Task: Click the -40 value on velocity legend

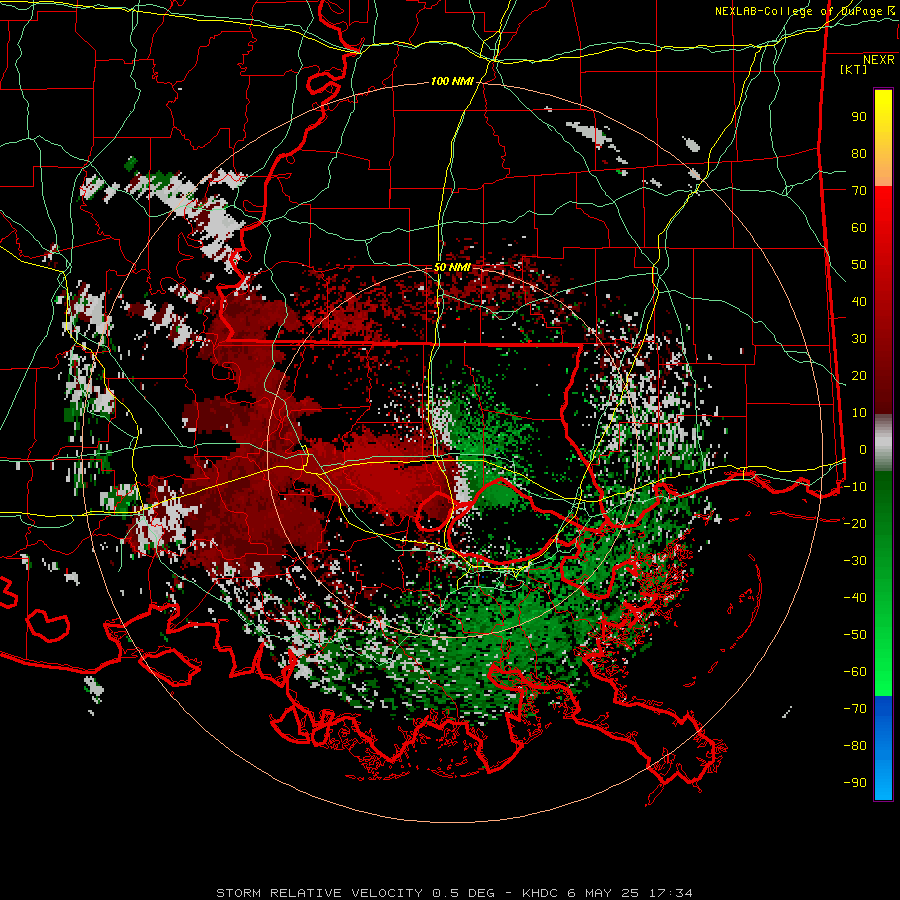Action: pyautogui.click(x=855, y=598)
